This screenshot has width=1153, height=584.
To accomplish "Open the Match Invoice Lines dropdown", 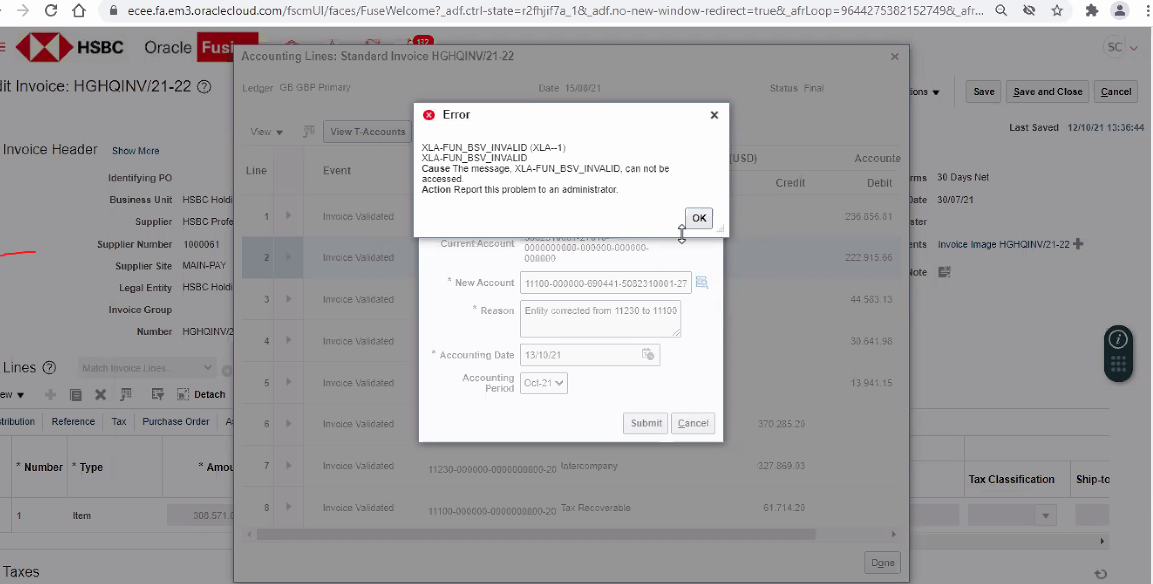I will (x=146, y=368).
